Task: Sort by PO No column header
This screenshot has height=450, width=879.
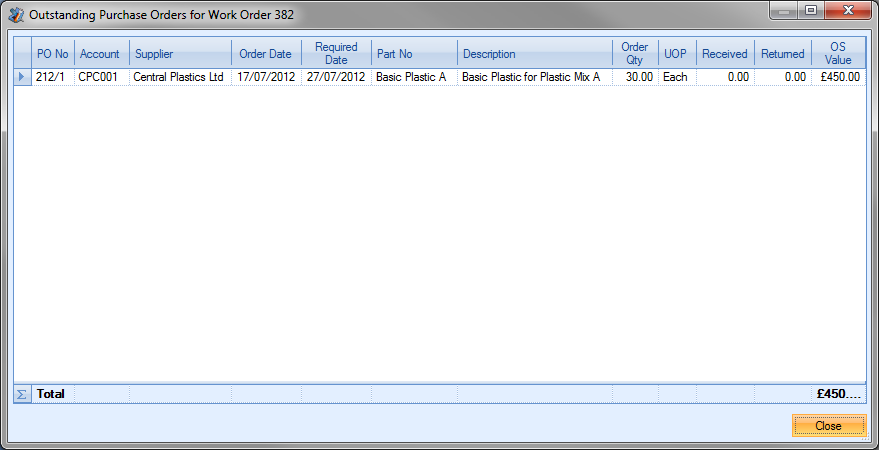Action: click(52, 54)
